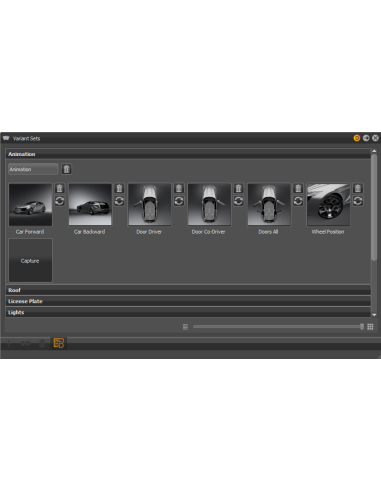Delete the Car Forward variant
Screen dimensions: 381x492
tap(60, 188)
